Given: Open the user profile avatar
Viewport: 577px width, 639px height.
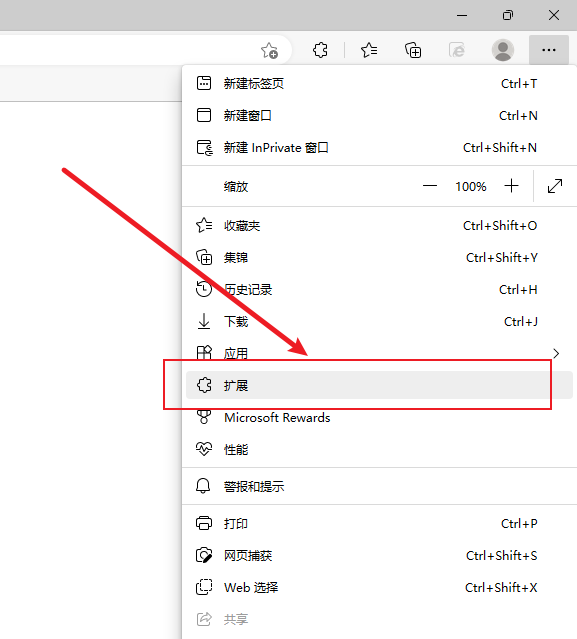Looking at the screenshot, I should click(x=503, y=50).
